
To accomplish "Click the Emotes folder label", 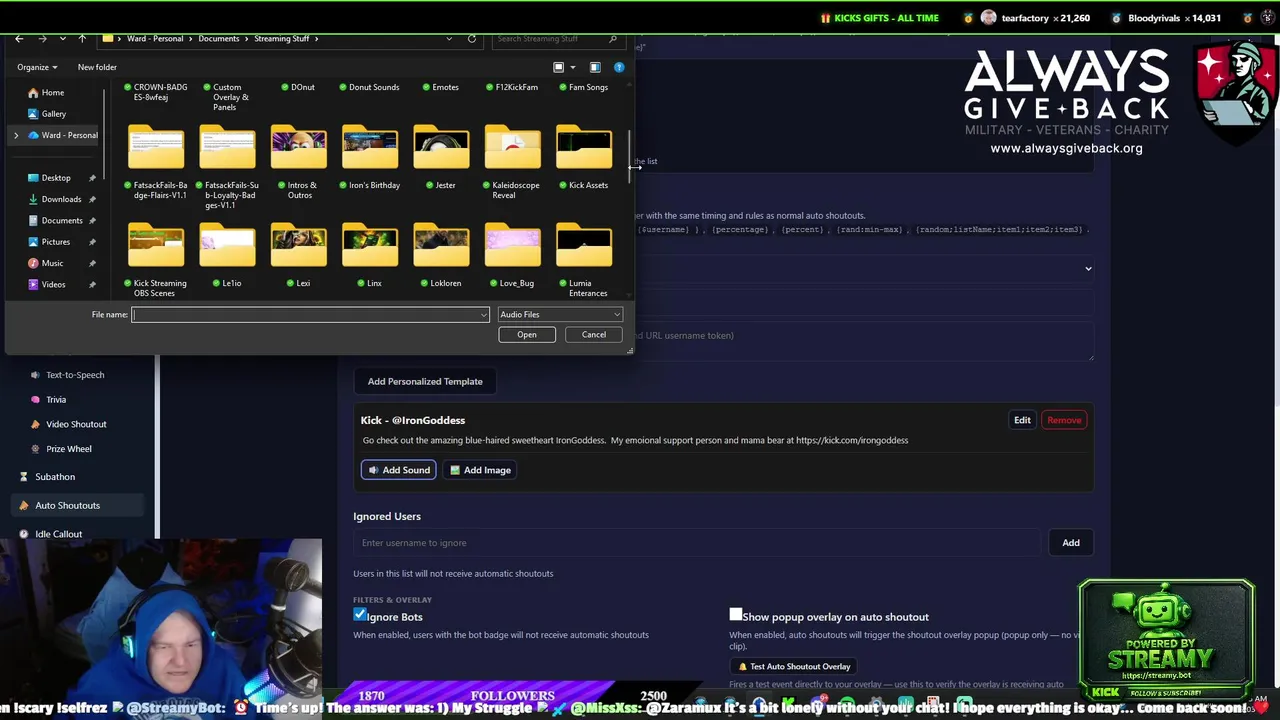I will (x=445, y=87).
